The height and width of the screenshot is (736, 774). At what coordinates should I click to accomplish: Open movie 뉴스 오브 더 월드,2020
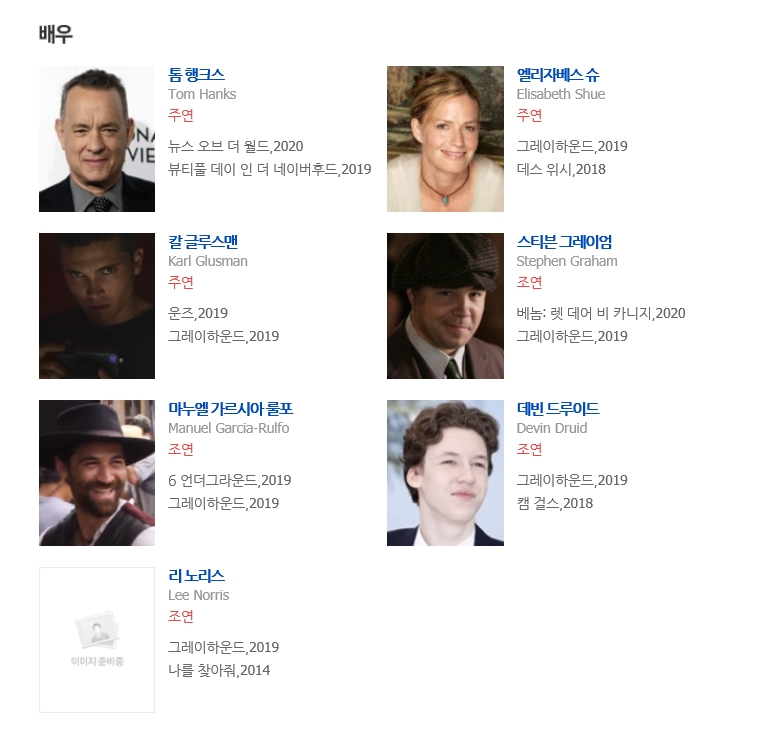(x=235, y=146)
